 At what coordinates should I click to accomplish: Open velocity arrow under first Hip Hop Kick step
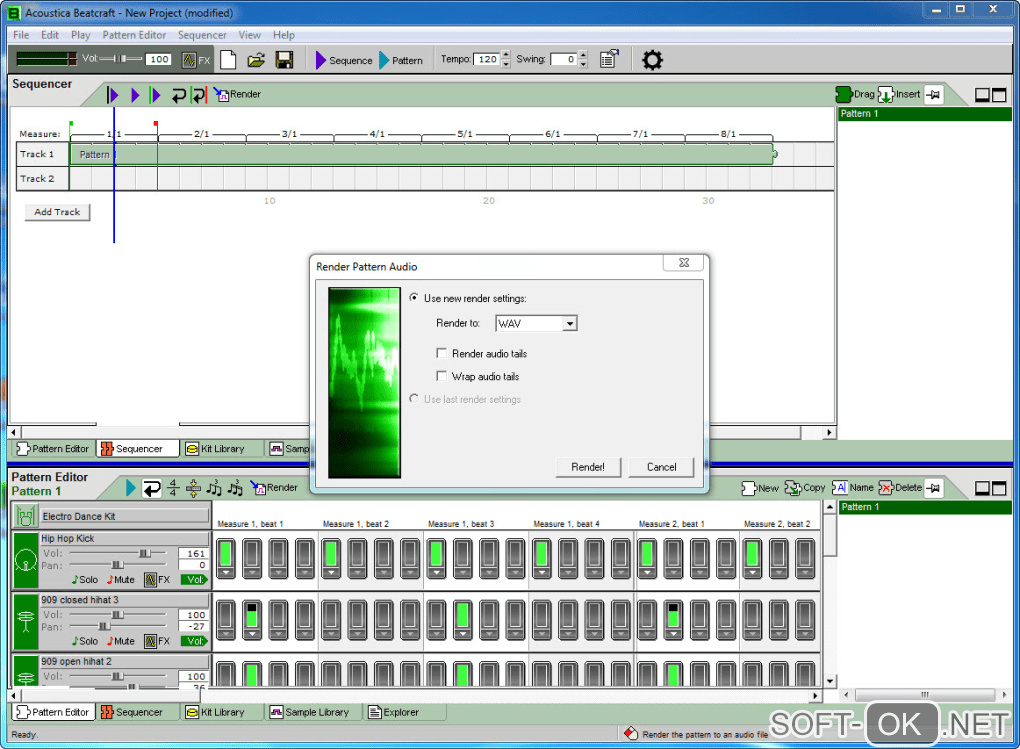click(226, 573)
